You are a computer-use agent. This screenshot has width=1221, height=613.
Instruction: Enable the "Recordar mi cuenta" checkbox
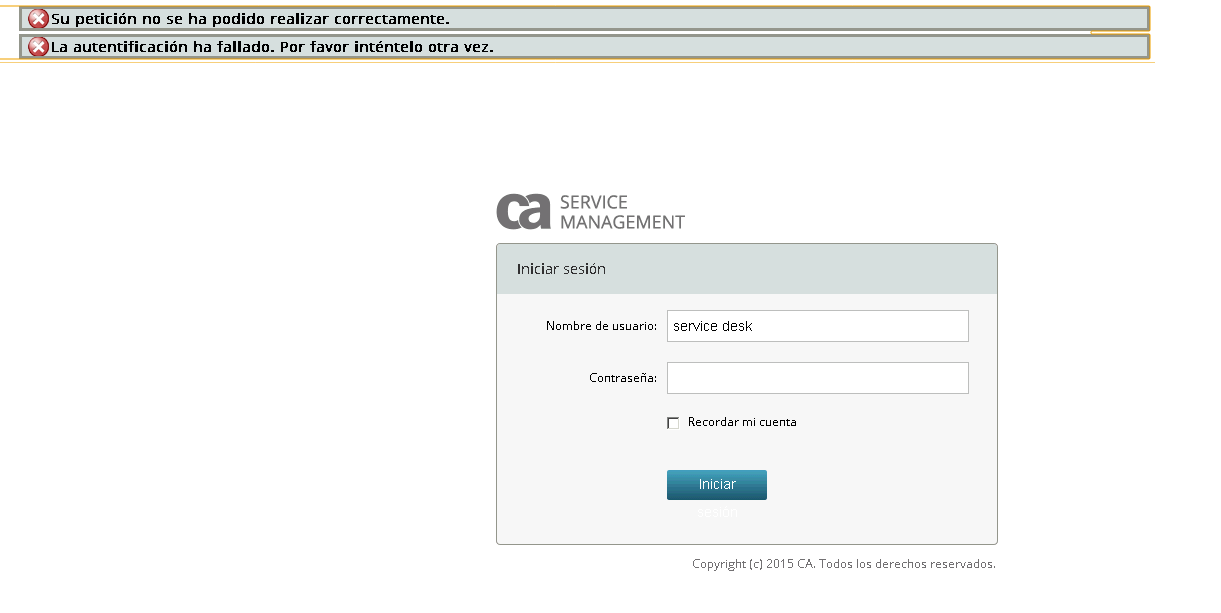point(673,422)
